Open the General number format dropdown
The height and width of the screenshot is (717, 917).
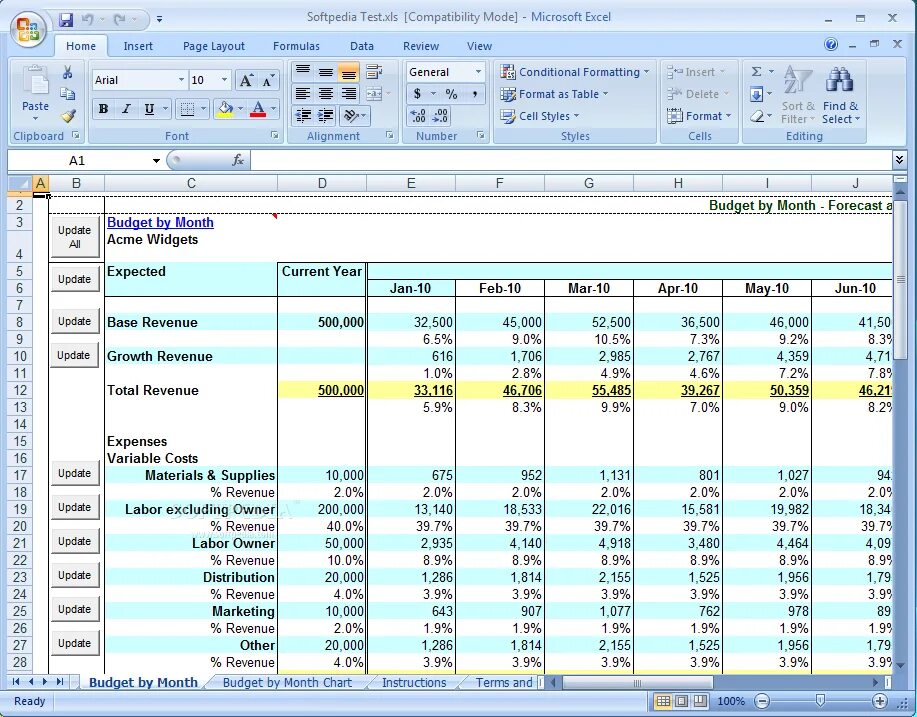(478, 72)
